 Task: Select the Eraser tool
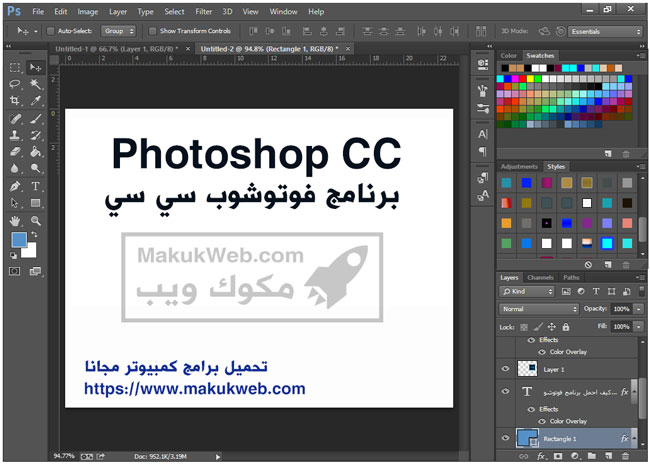pyautogui.click(x=15, y=152)
